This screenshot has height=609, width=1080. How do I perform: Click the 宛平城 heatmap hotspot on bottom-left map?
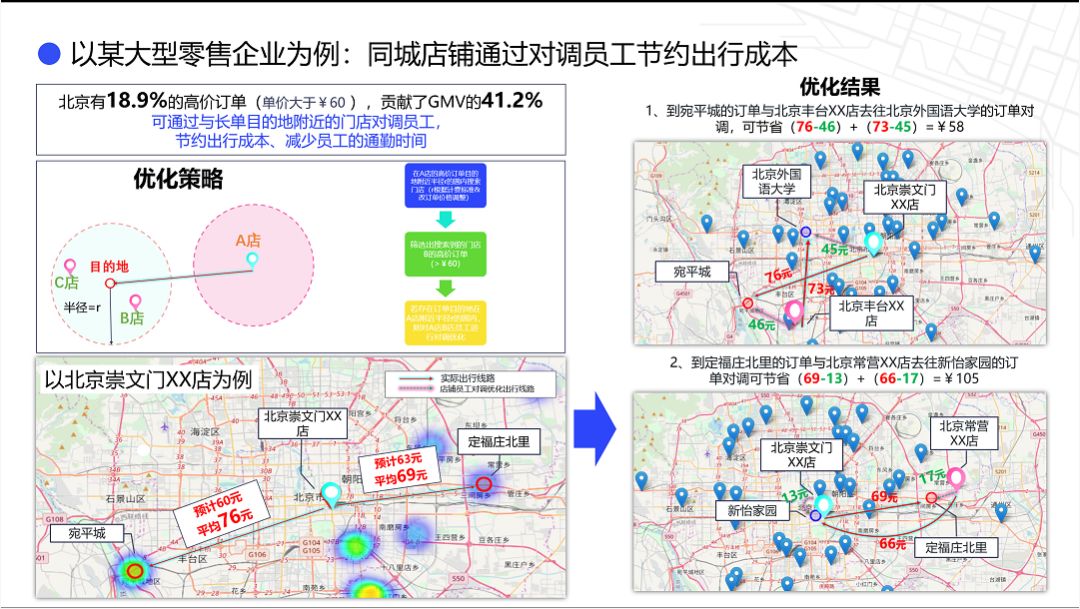tap(134, 570)
